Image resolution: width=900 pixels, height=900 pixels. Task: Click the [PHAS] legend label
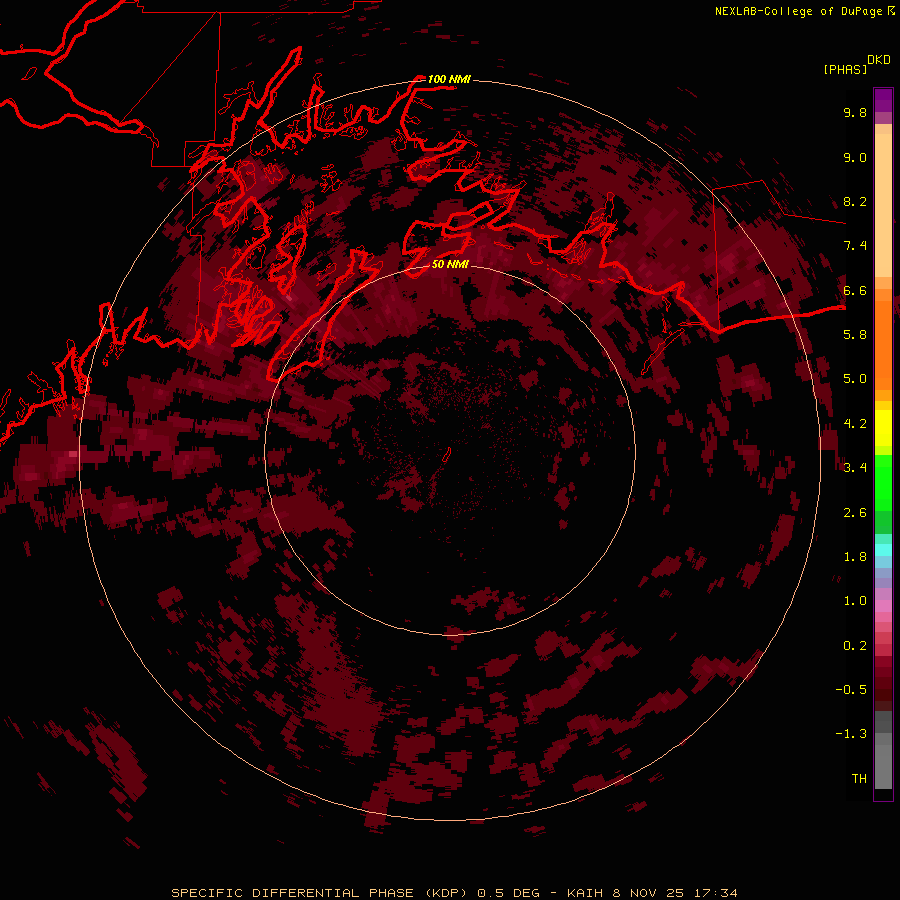point(845,69)
